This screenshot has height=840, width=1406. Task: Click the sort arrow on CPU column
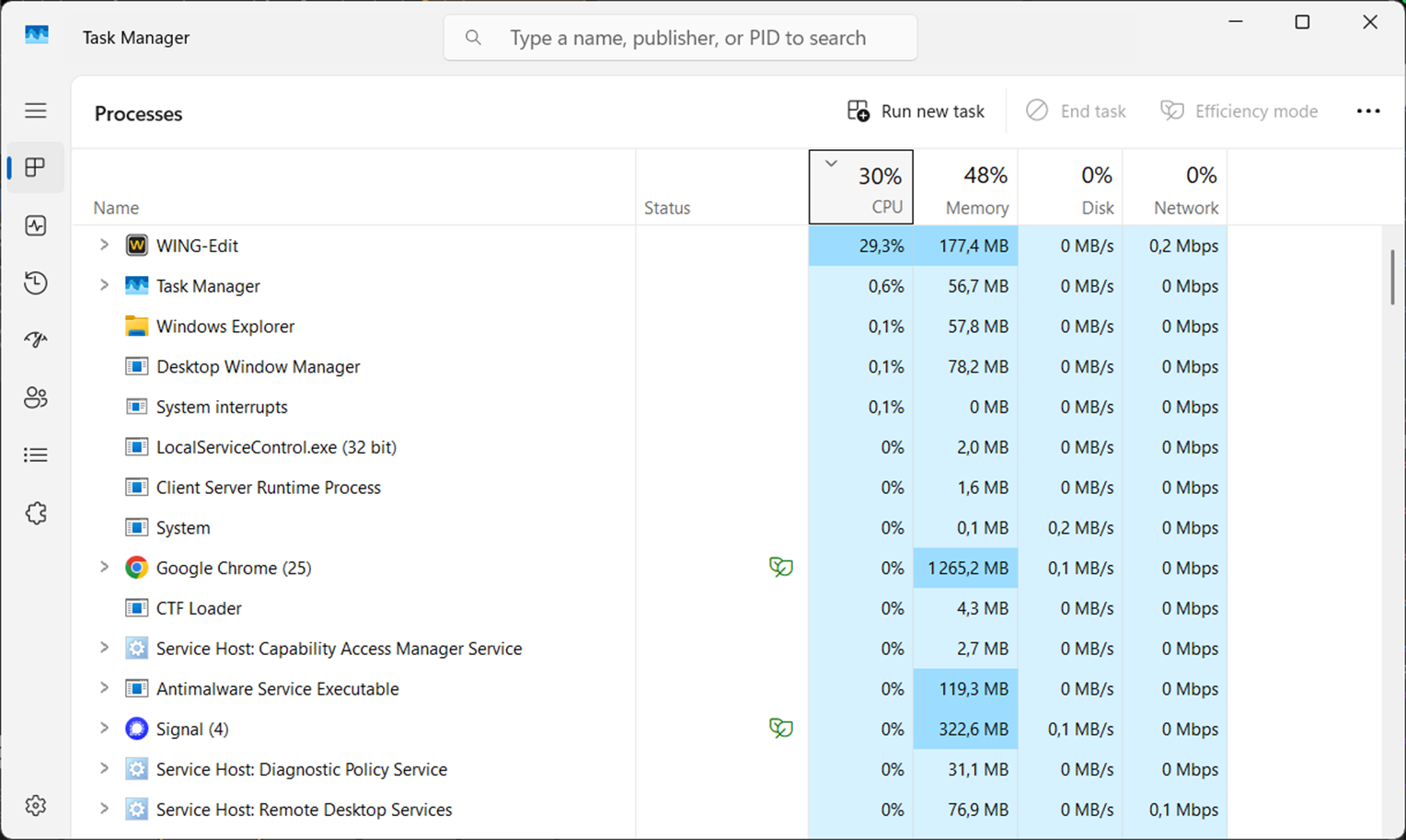pyautogui.click(x=831, y=164)
